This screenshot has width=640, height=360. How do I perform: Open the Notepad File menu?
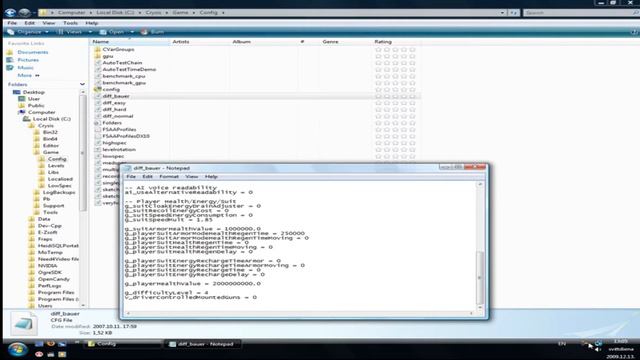[x=131, y=177]
